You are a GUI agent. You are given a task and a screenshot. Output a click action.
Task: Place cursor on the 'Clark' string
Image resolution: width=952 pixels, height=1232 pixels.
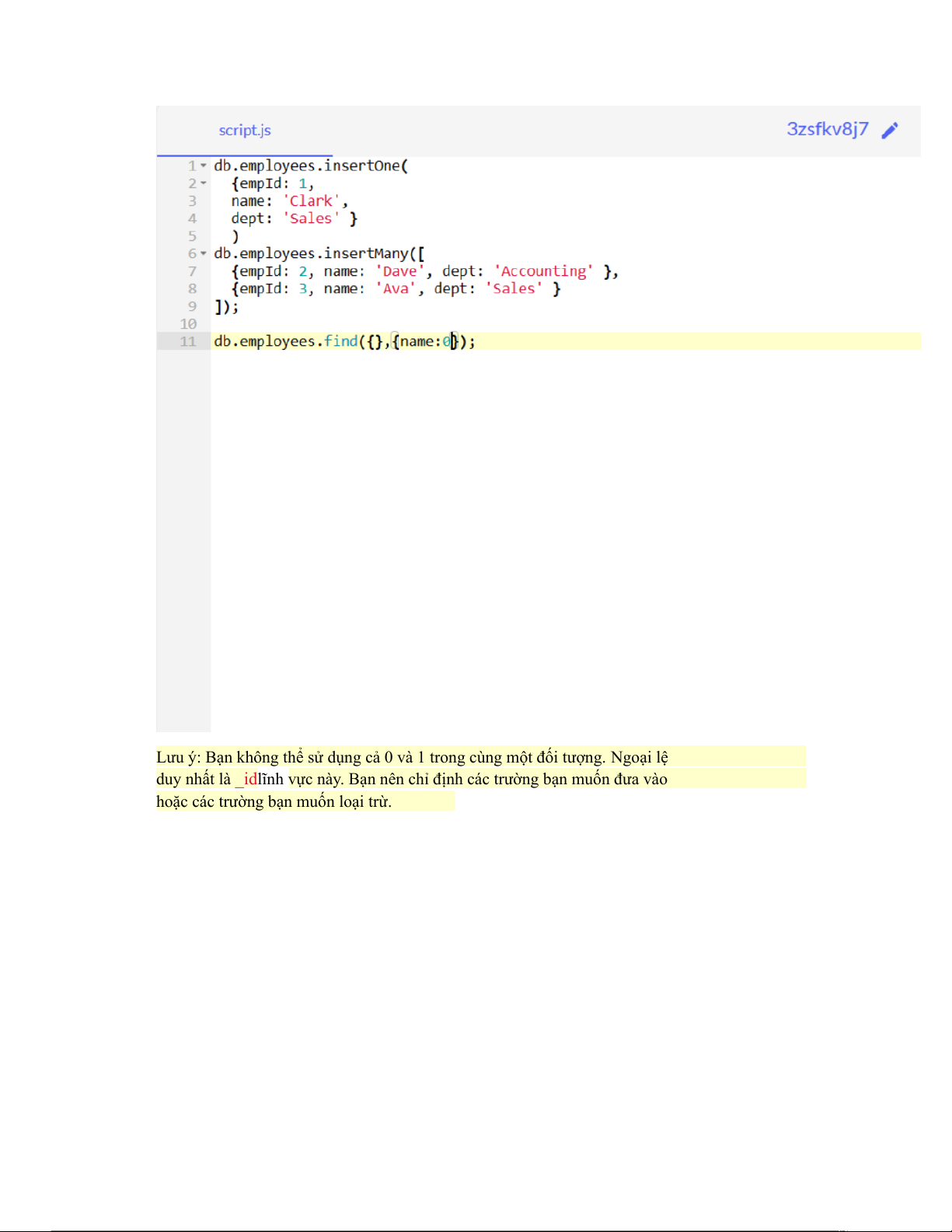311,201
